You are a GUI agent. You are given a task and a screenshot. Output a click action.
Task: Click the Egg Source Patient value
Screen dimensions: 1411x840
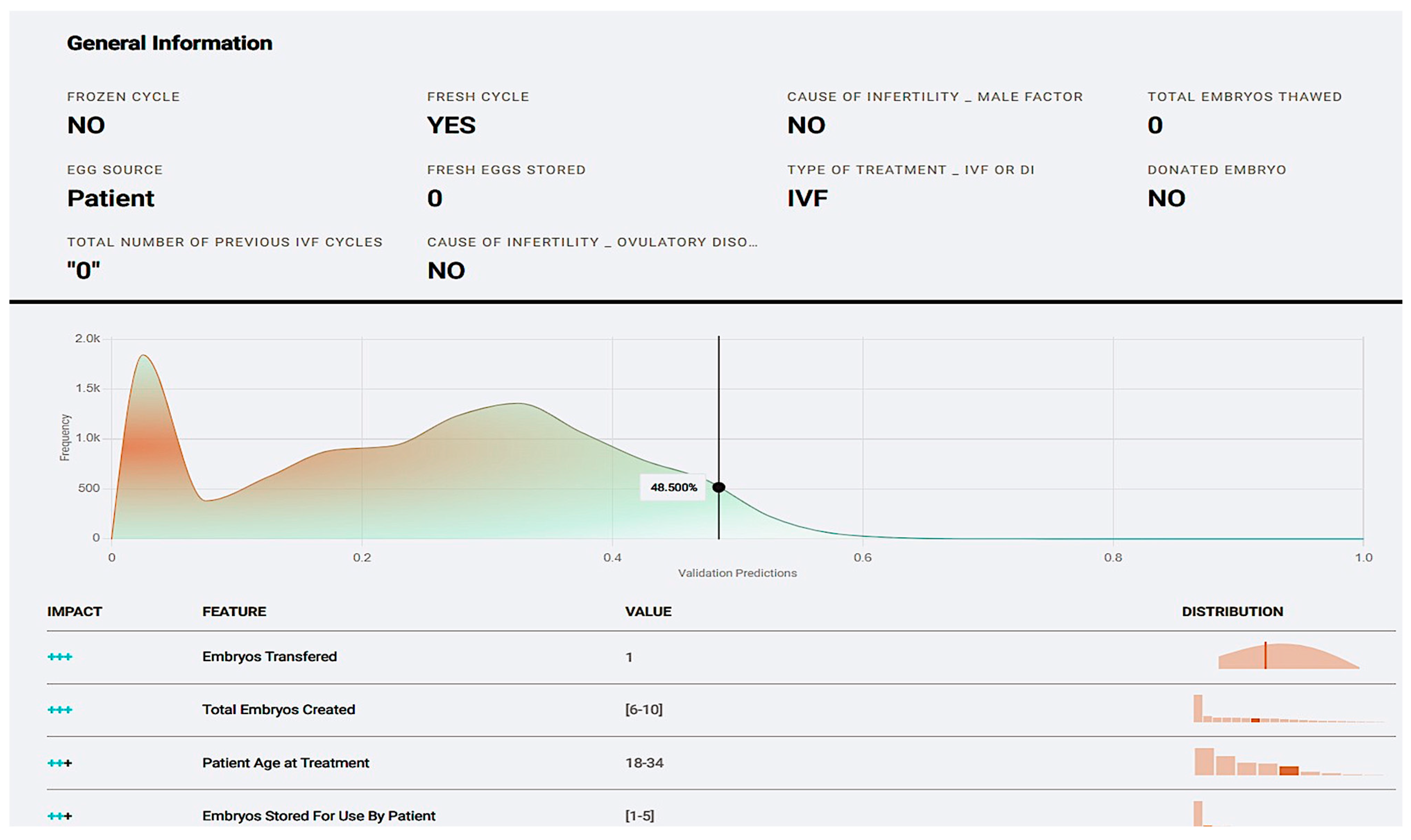110,198
